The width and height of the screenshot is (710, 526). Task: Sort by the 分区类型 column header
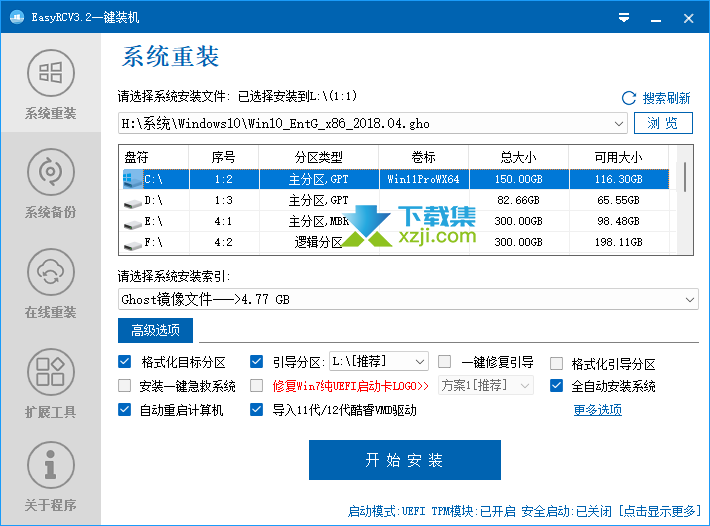[x=318, y=157]
